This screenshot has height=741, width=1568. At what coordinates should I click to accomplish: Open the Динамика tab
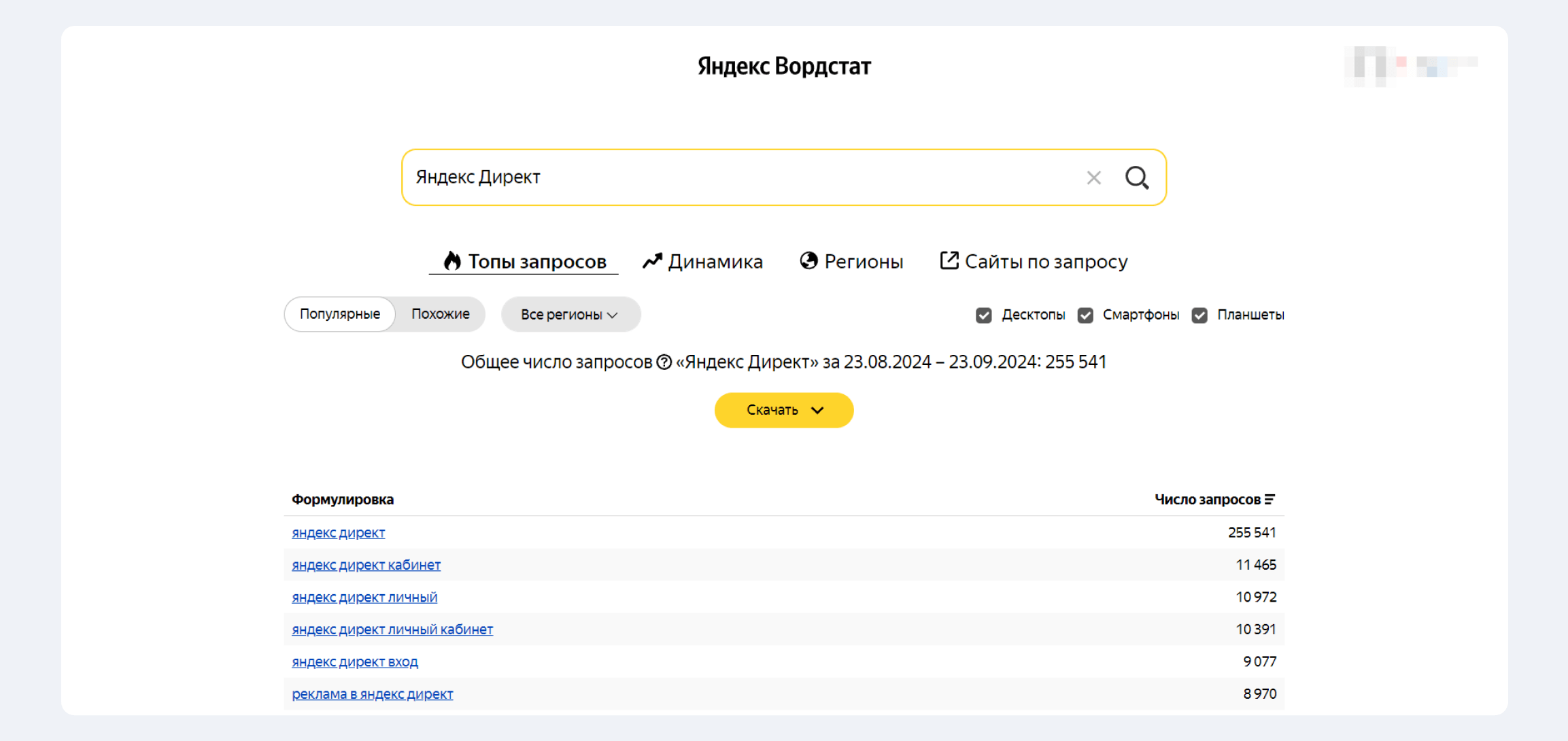(714, 260)
